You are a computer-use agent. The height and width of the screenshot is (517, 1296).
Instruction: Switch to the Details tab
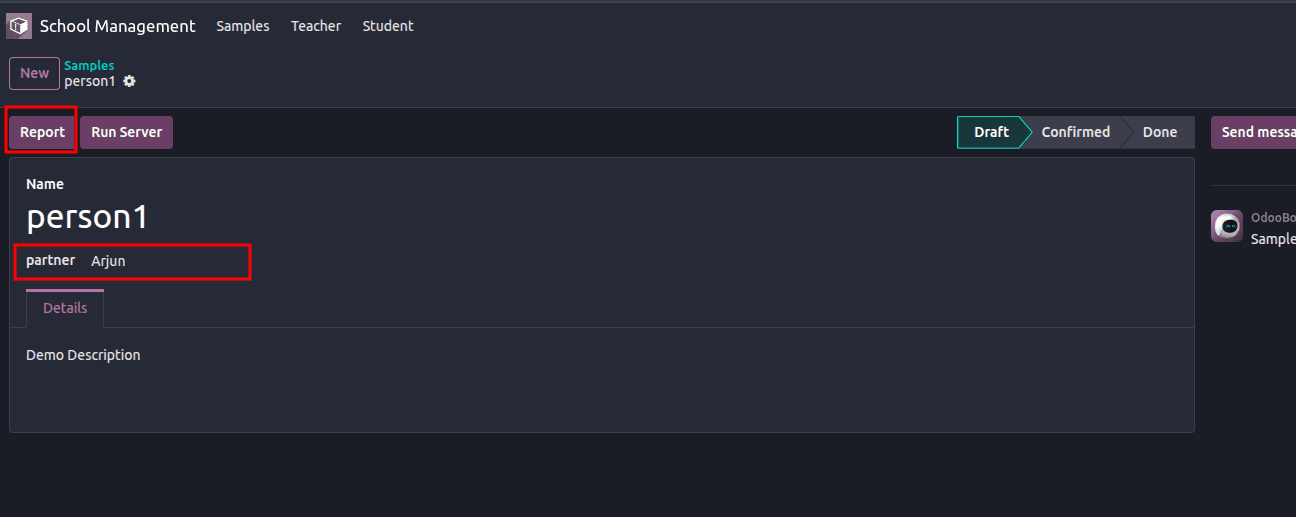coord(65,308)
